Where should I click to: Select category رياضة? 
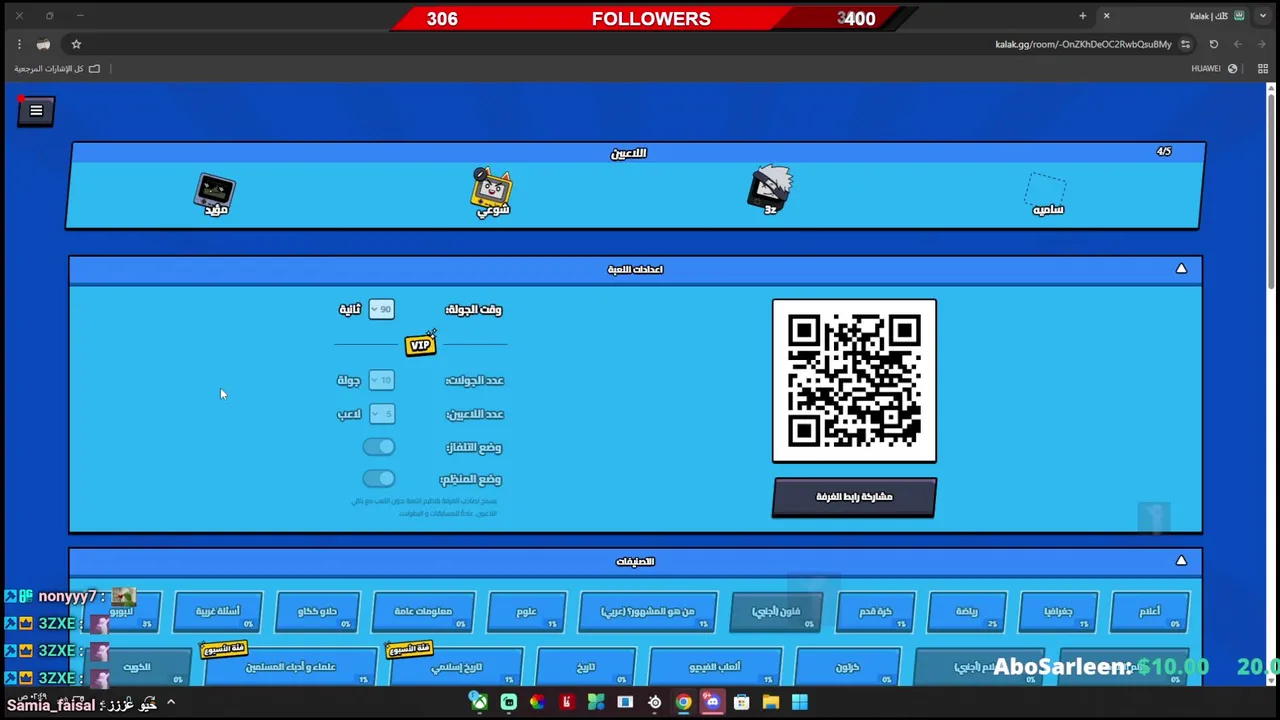click(x=966, y=612)
